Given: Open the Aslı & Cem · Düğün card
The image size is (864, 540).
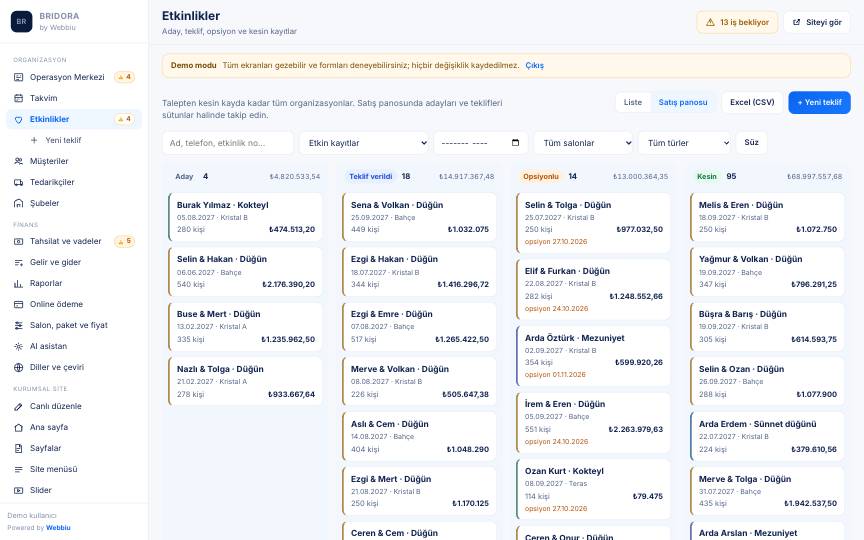Looking at the screenshot, I should [419, 436].
